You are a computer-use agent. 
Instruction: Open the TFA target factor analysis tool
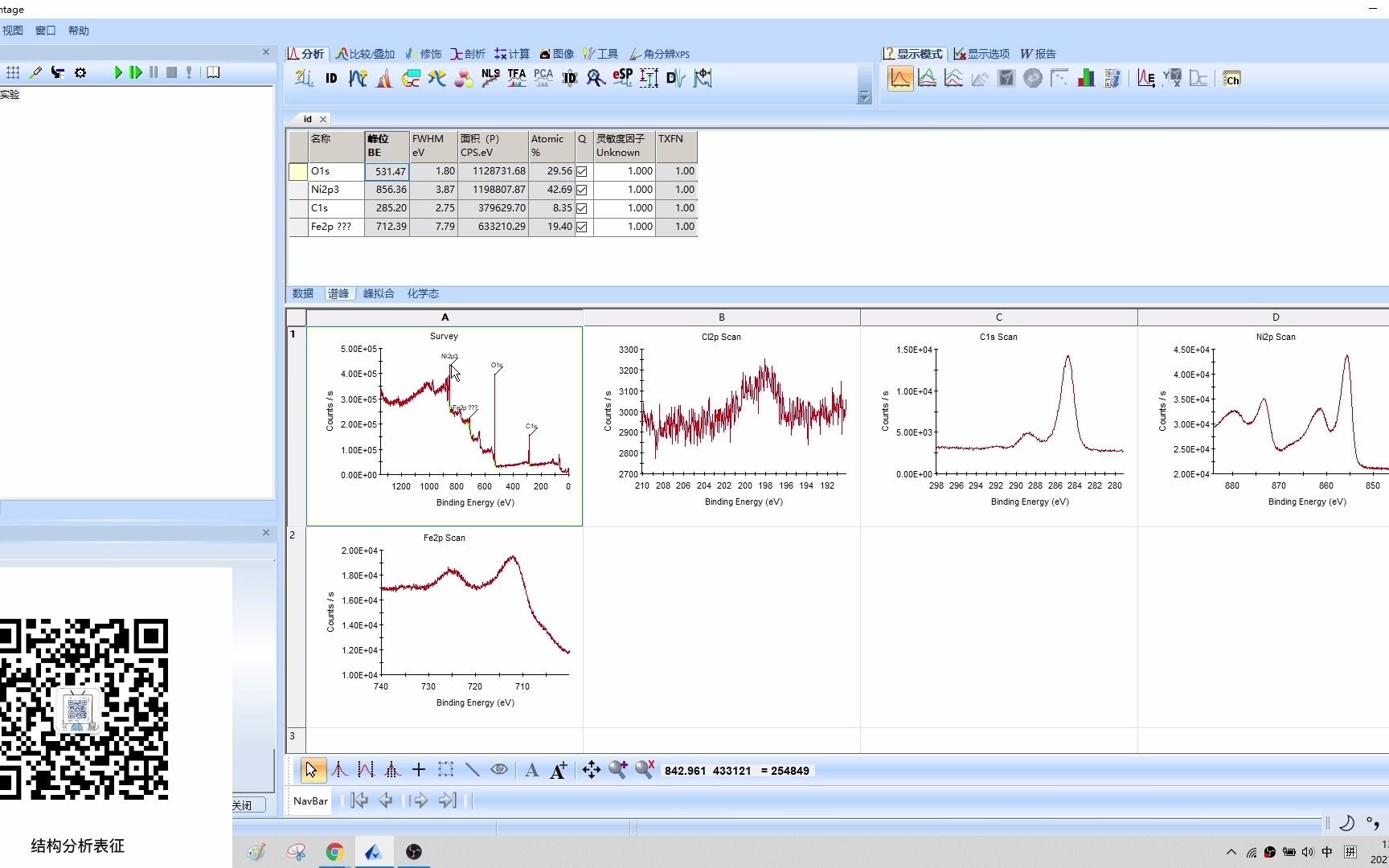(x=517, y=78)
